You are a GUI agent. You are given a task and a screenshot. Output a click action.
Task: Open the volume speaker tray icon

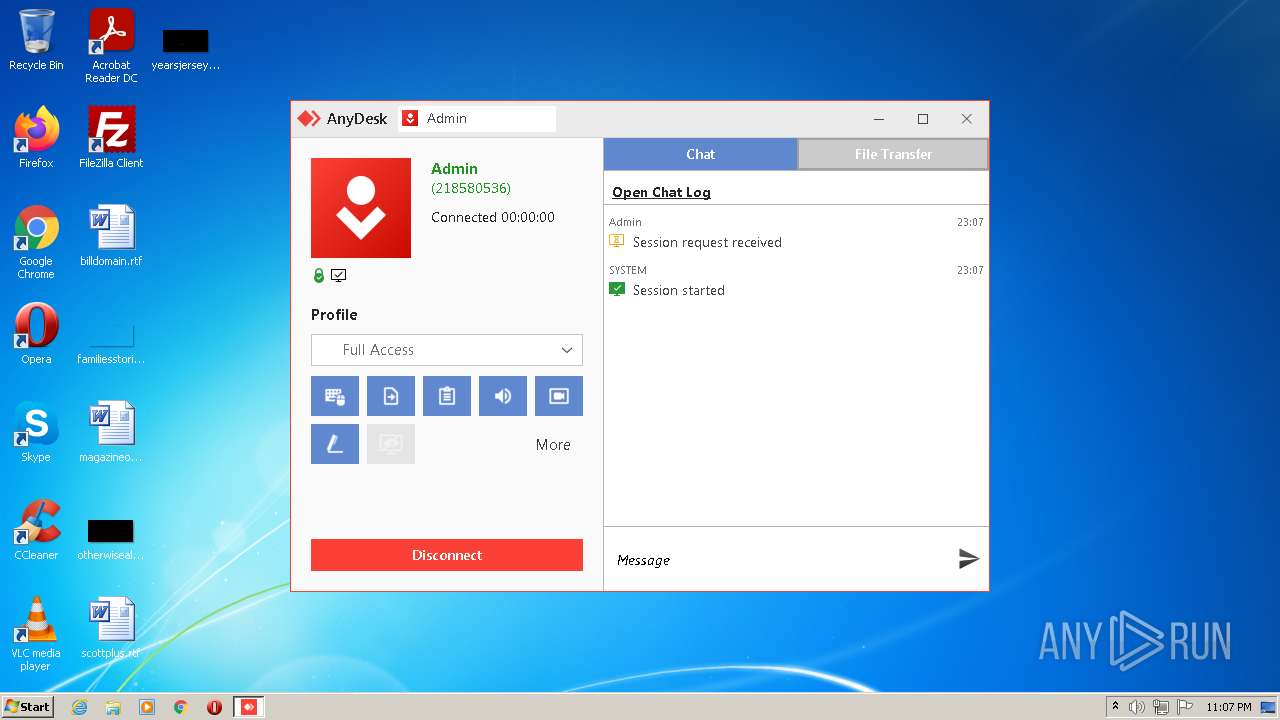click(x=1137, y=707)
